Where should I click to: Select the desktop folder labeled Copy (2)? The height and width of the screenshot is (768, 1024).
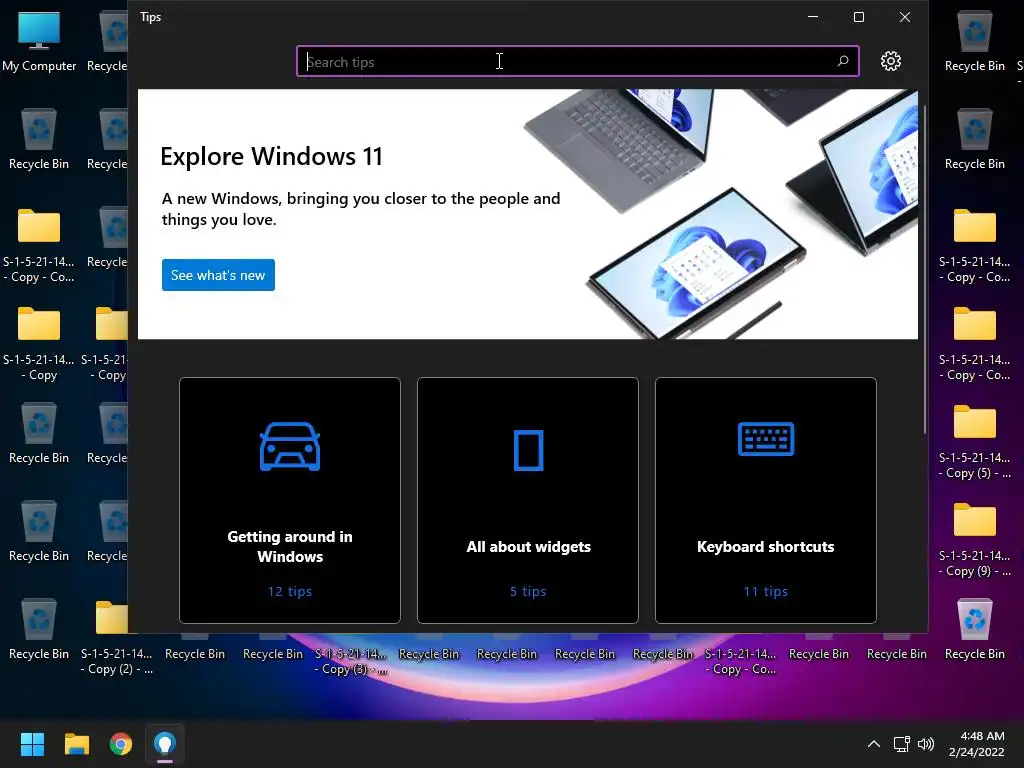[x=117, y=637]
